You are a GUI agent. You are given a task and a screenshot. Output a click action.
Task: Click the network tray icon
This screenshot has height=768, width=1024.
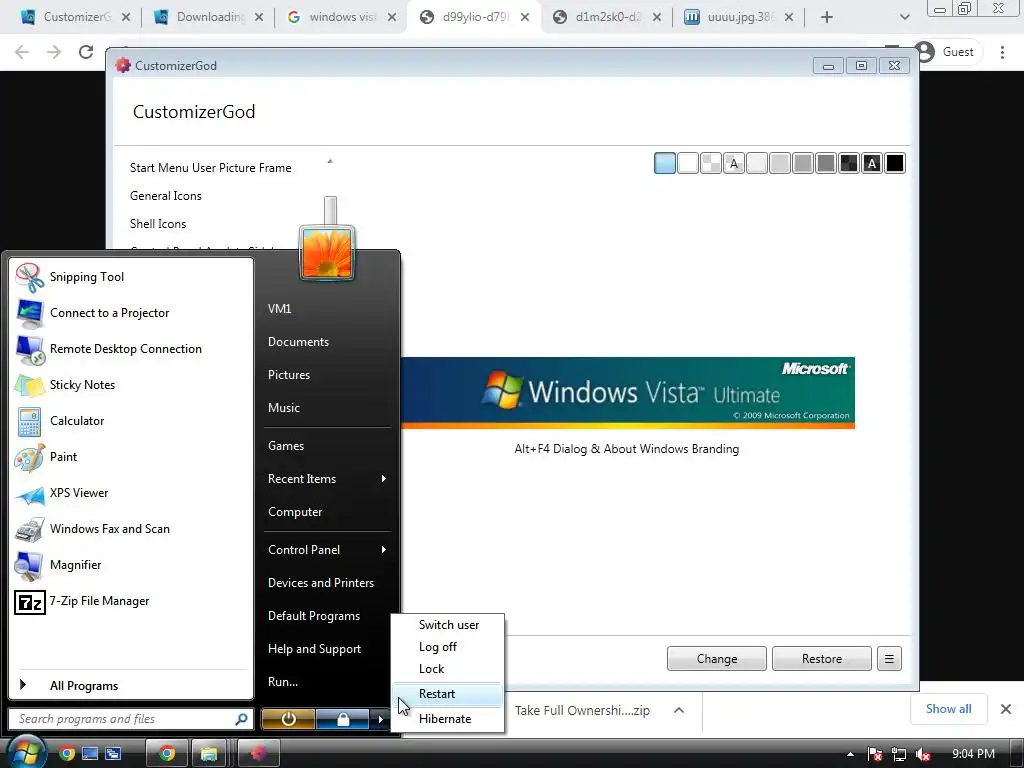(899, 754)
